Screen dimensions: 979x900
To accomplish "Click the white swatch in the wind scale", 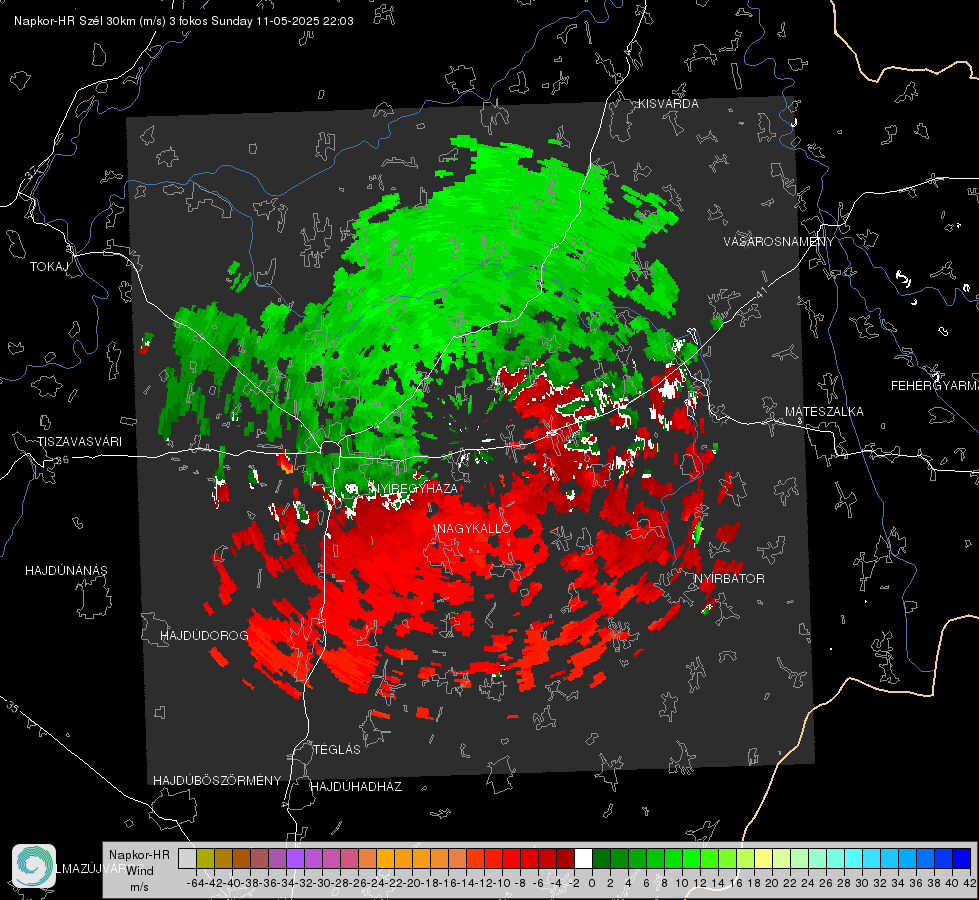I will [583, 858].
